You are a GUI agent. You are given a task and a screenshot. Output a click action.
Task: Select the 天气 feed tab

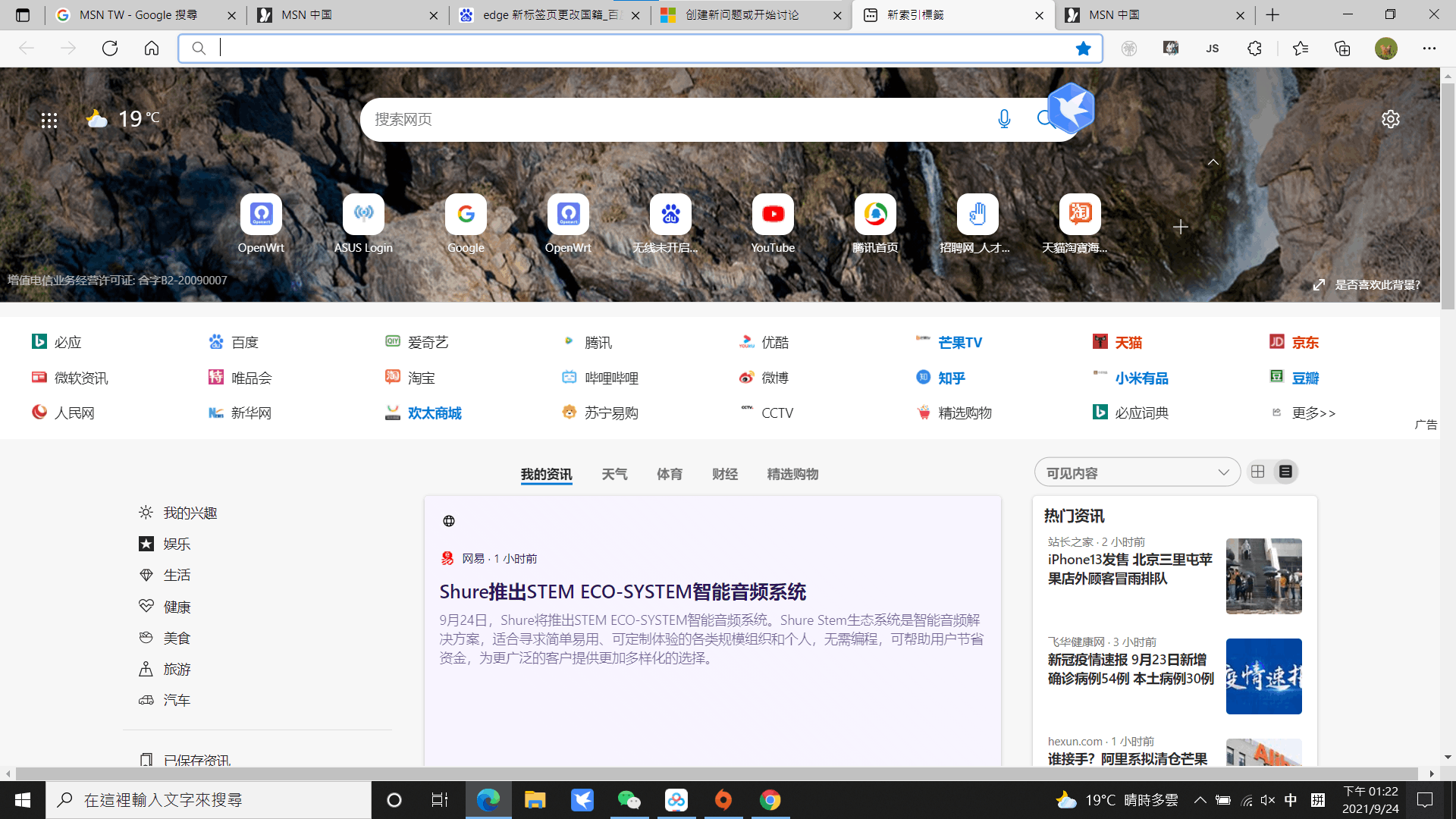[614, 474]
